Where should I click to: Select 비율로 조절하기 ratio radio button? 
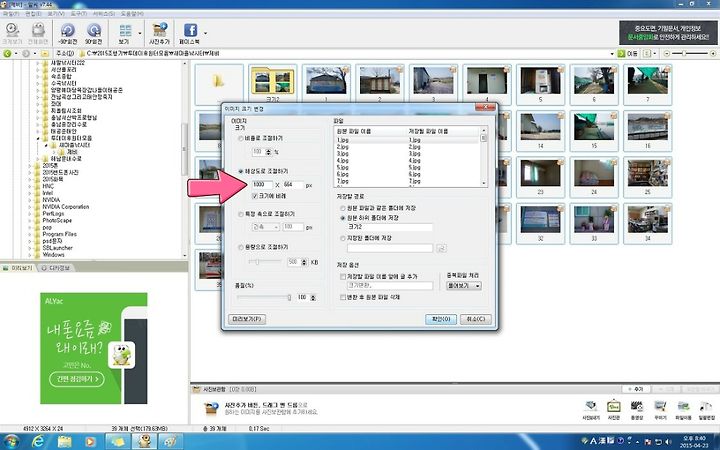click(241, 138)
